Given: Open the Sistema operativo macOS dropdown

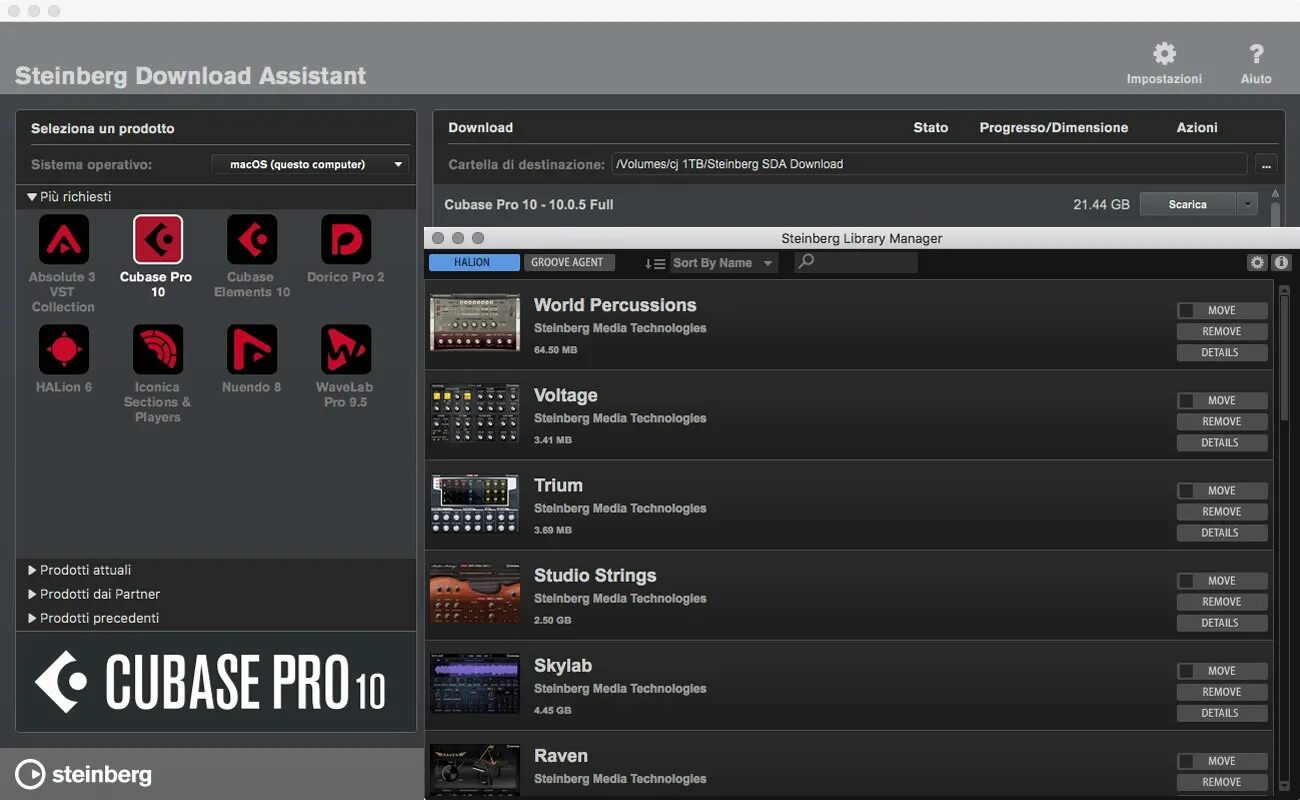Looking at the screenshot, I should tap(310, 164).
